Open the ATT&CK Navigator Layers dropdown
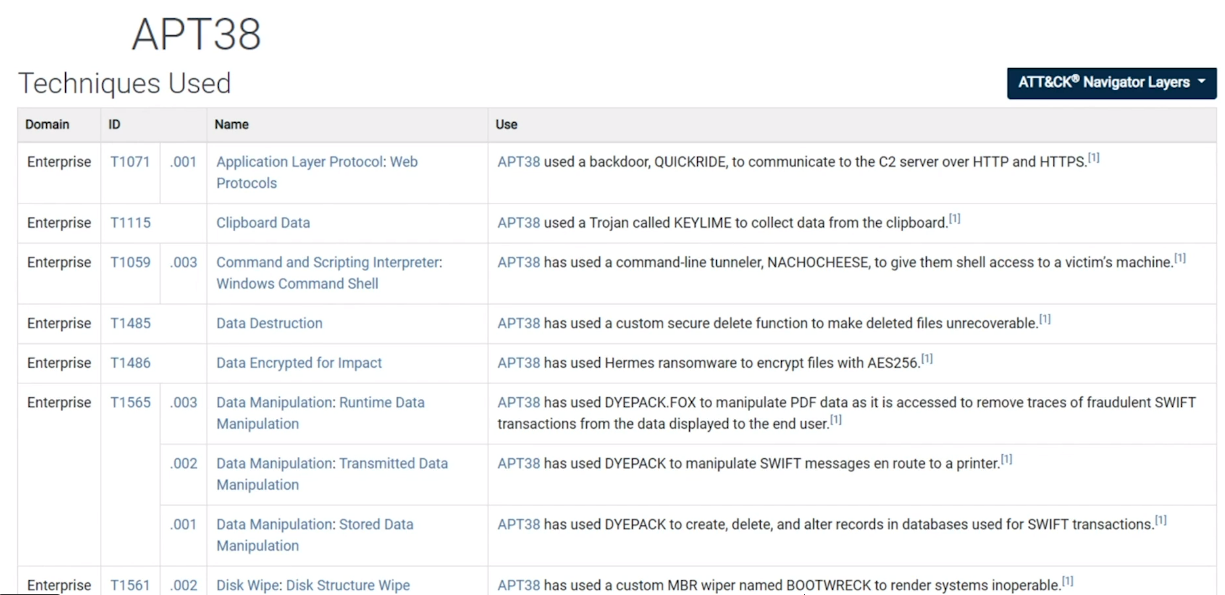The height and width of the screenshot is (595, 1225). coord(1111,83)
